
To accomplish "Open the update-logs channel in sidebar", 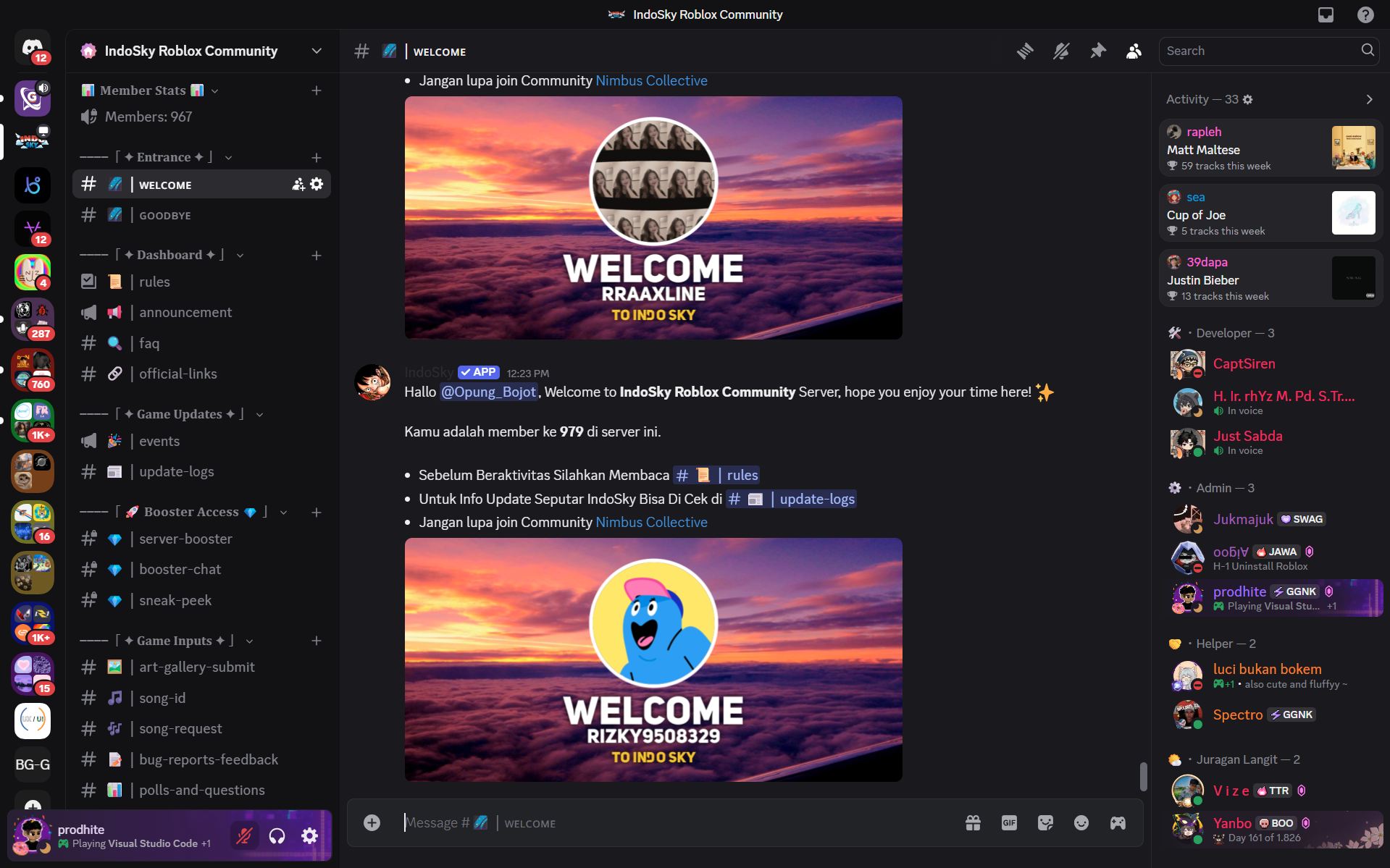I will (202, 471).
